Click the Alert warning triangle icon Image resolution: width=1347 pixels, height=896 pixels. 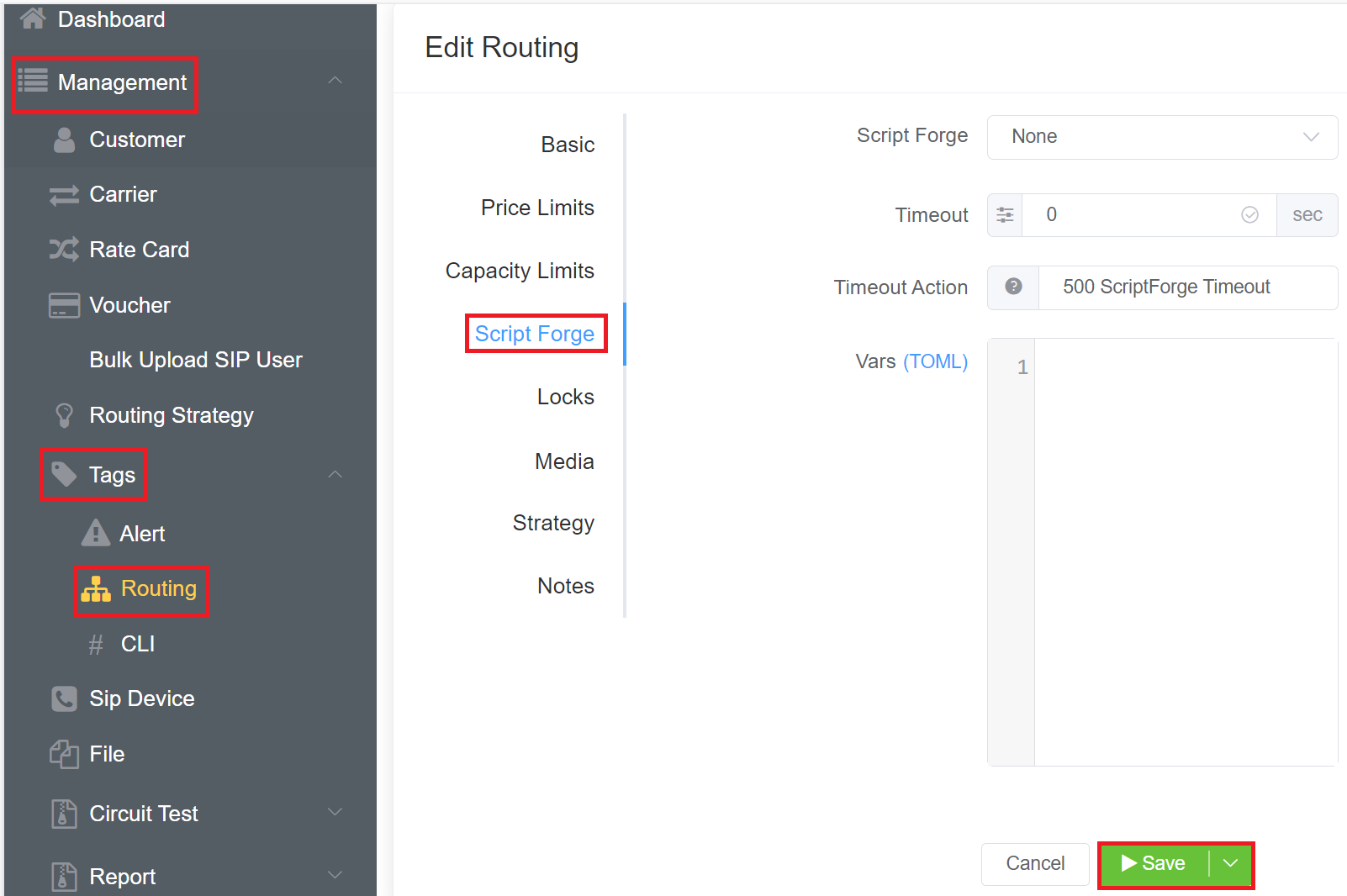(96, 534)
